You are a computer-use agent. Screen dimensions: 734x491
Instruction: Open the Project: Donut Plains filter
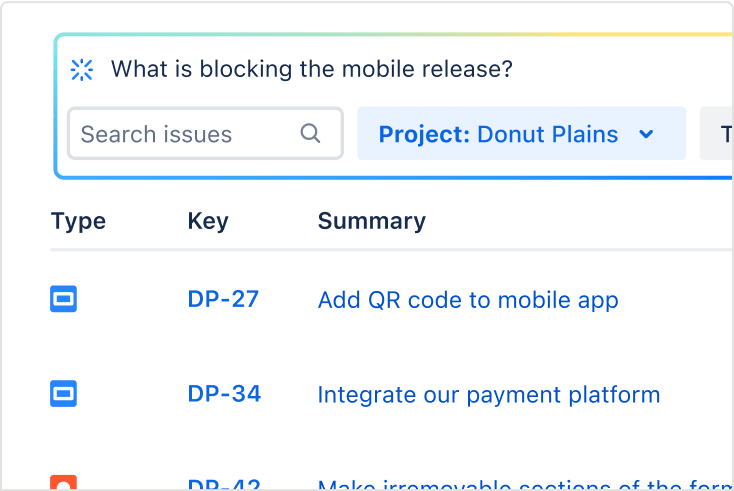[498, 134]
